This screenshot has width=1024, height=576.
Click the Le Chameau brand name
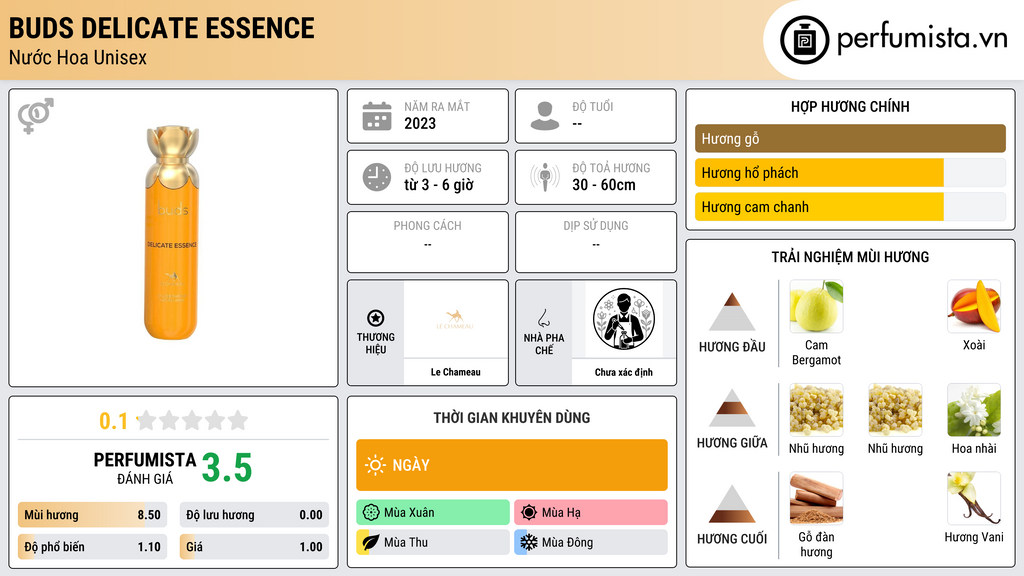455,372
